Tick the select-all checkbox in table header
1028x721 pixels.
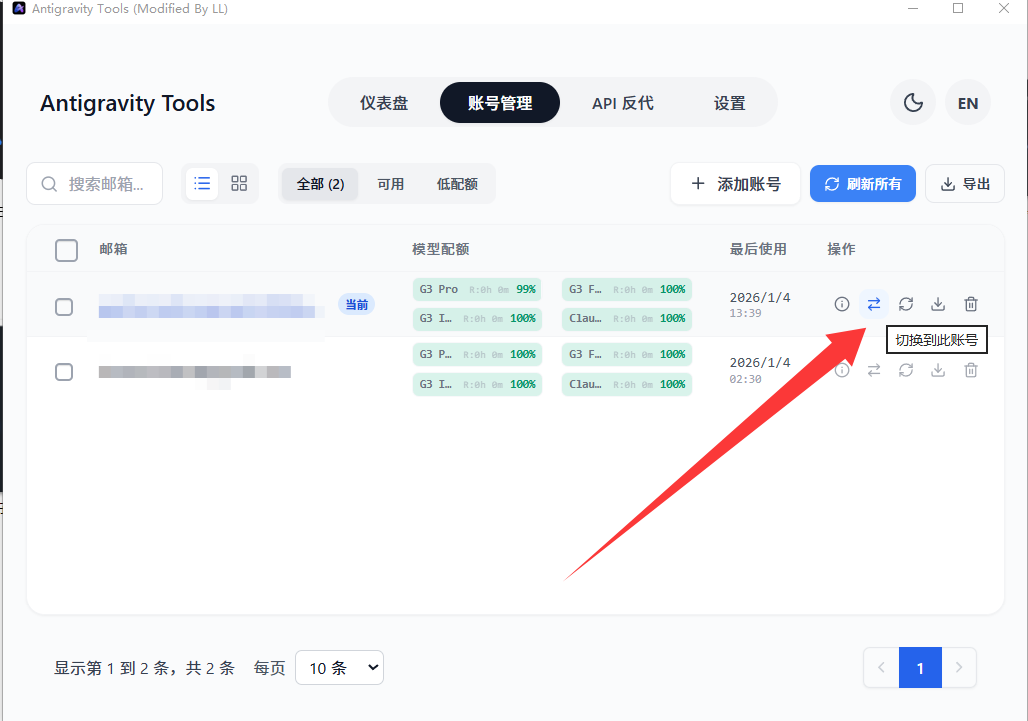pos(66,250)
